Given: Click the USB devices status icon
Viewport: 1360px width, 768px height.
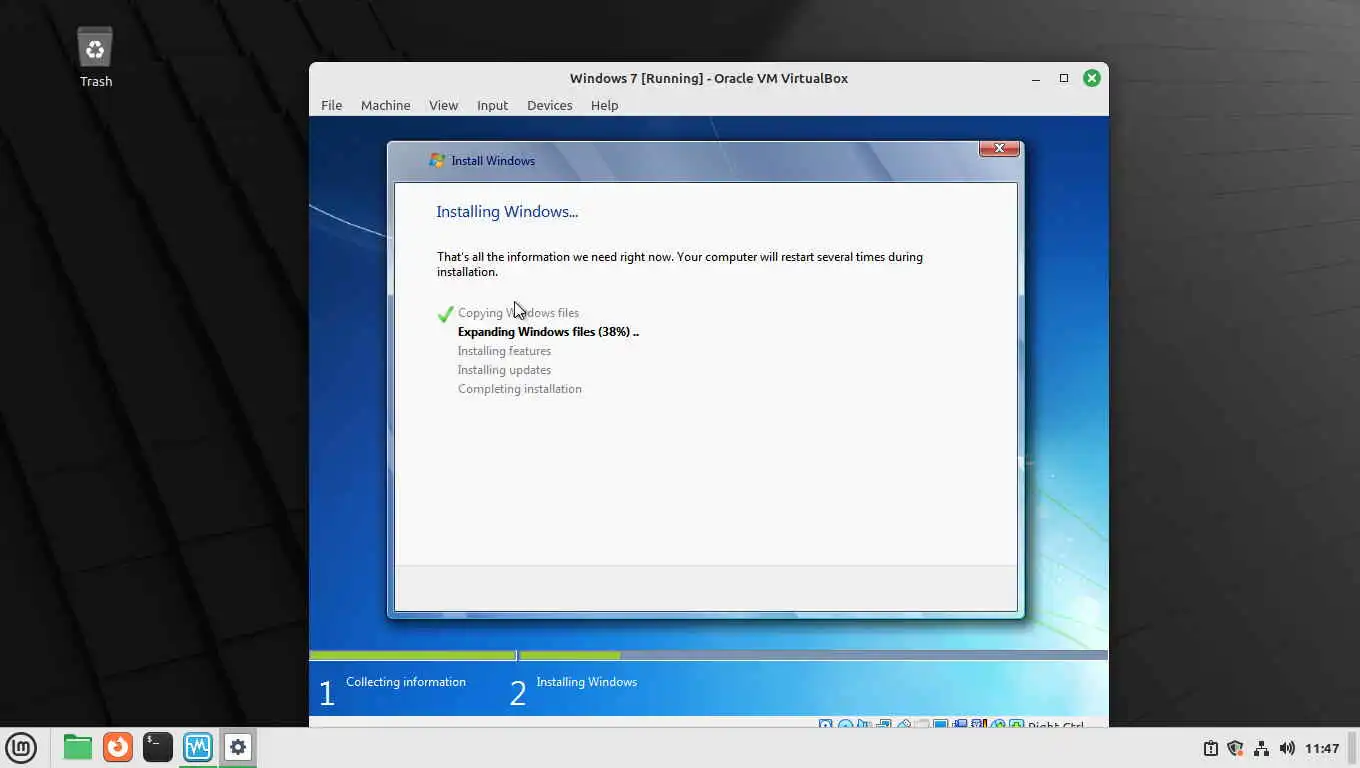Looking at the screenshot, I should point(904,725).
